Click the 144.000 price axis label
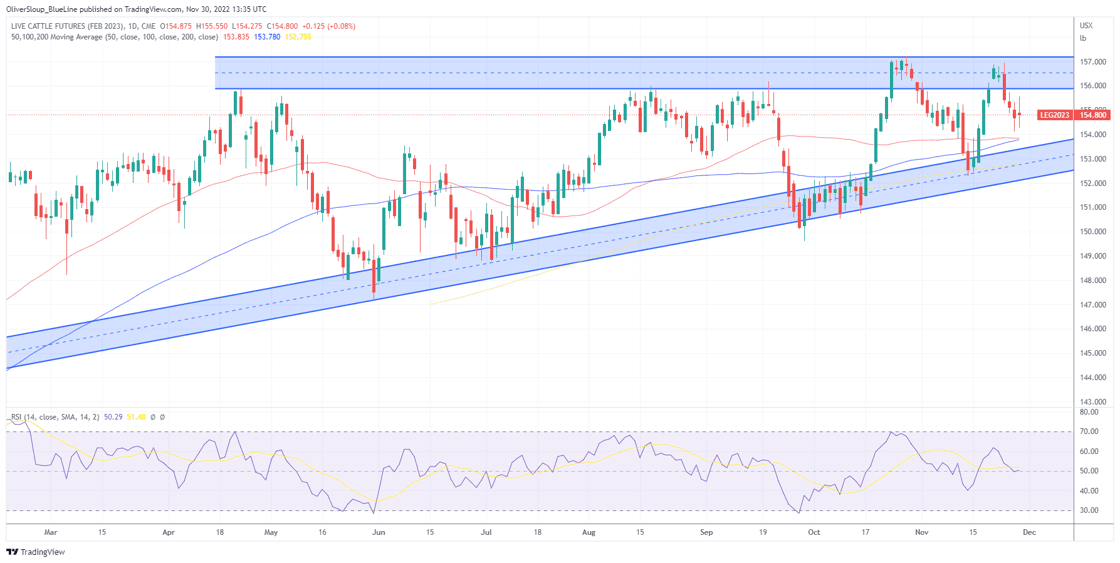 coord(1094,377)
